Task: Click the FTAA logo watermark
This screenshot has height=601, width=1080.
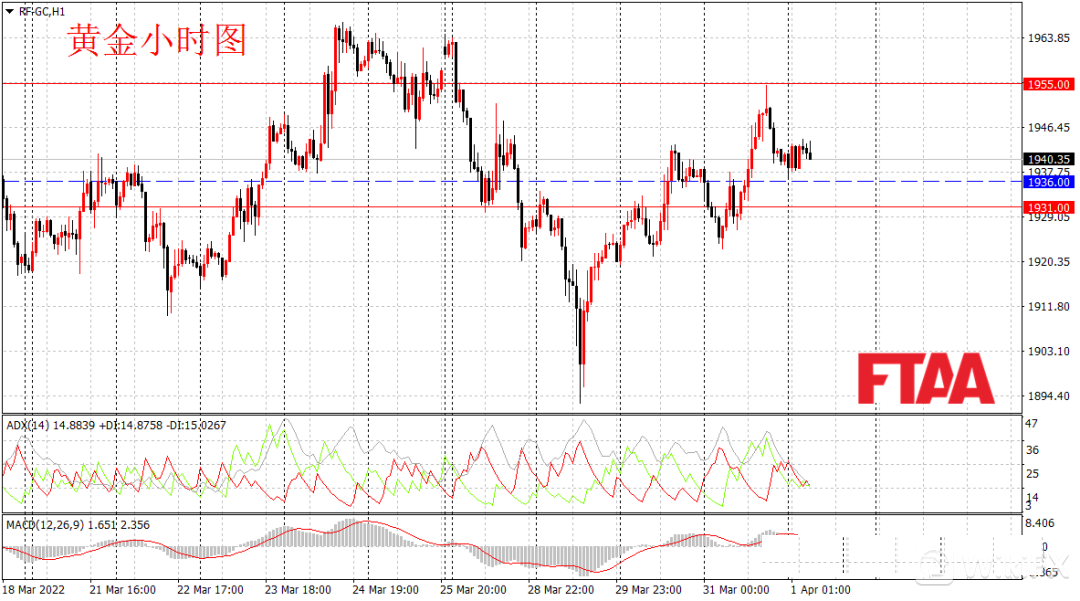Action: (x=925, y=379)
